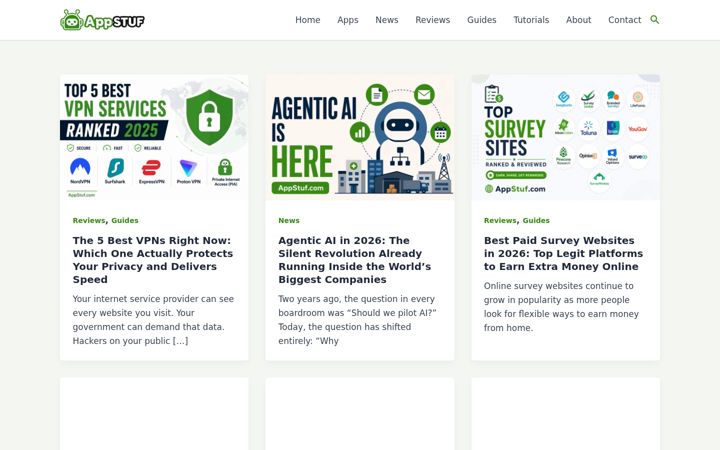Open 'The 5 Best VPNs Right Now' headline
This screenshot has width=720, height=450.
(x=153, y=260)
